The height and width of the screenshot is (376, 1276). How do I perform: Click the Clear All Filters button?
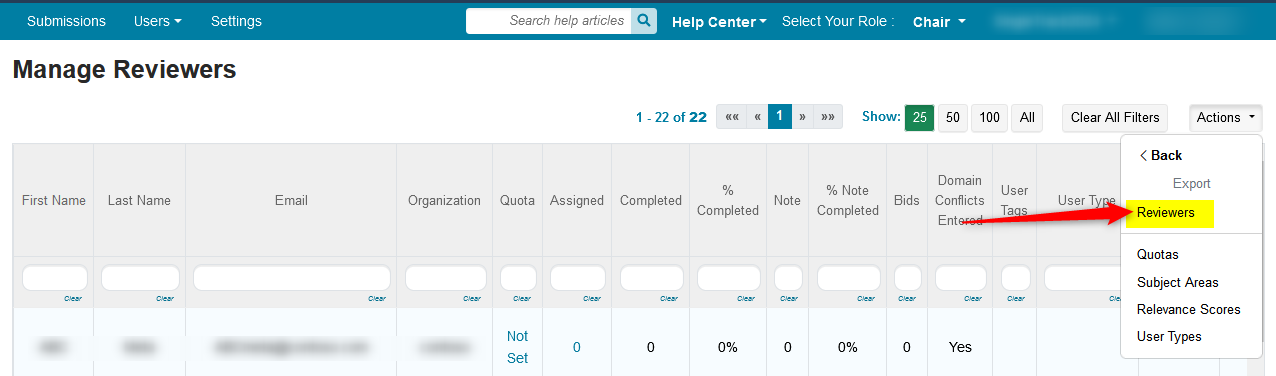(x=1115, y=117)
